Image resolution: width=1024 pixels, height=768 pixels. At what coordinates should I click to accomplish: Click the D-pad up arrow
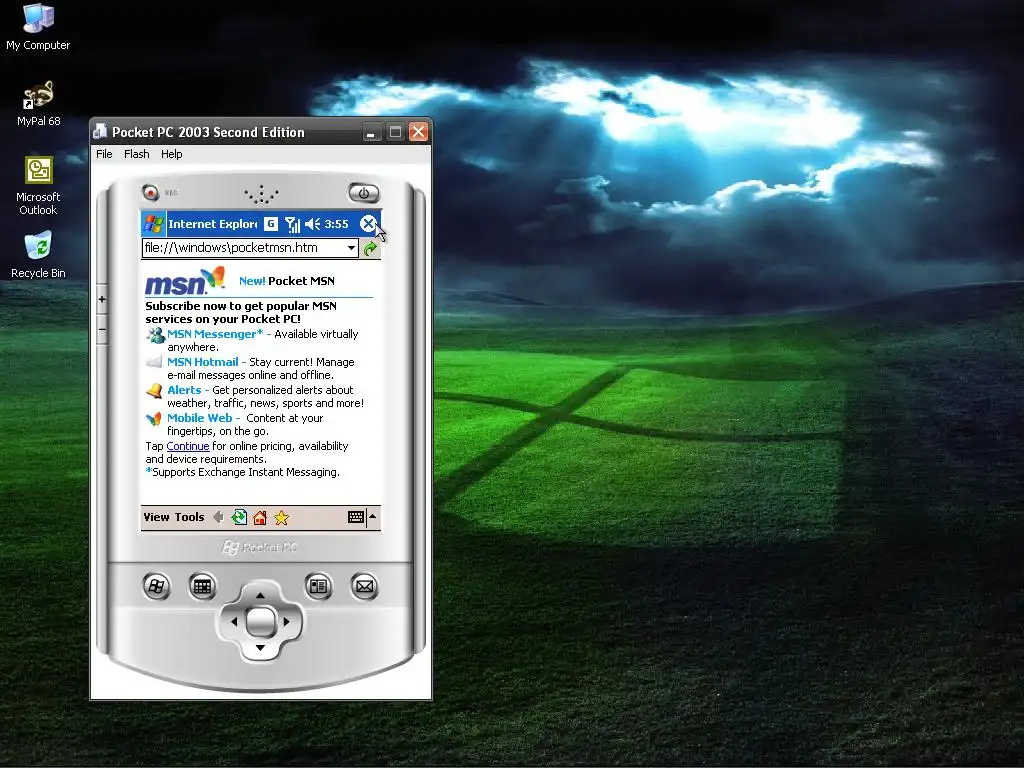point(261,594)
